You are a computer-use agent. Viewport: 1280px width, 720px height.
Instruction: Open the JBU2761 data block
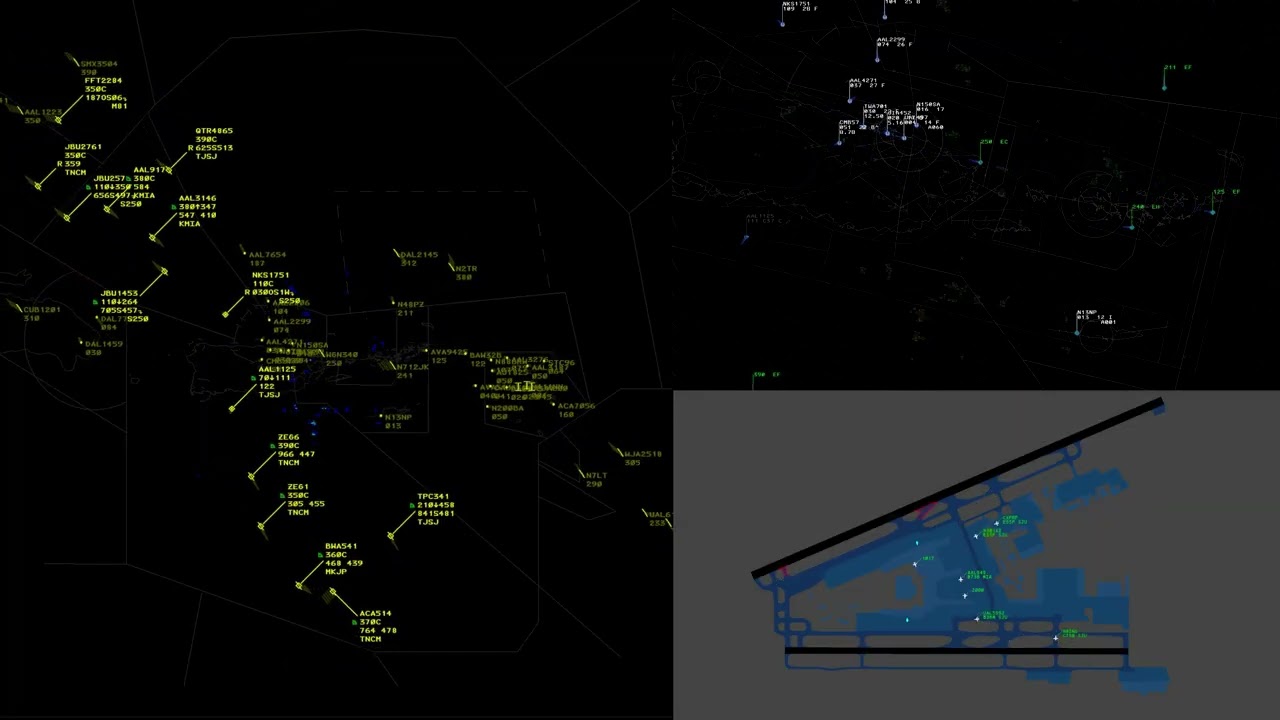[x=81, y=160]
